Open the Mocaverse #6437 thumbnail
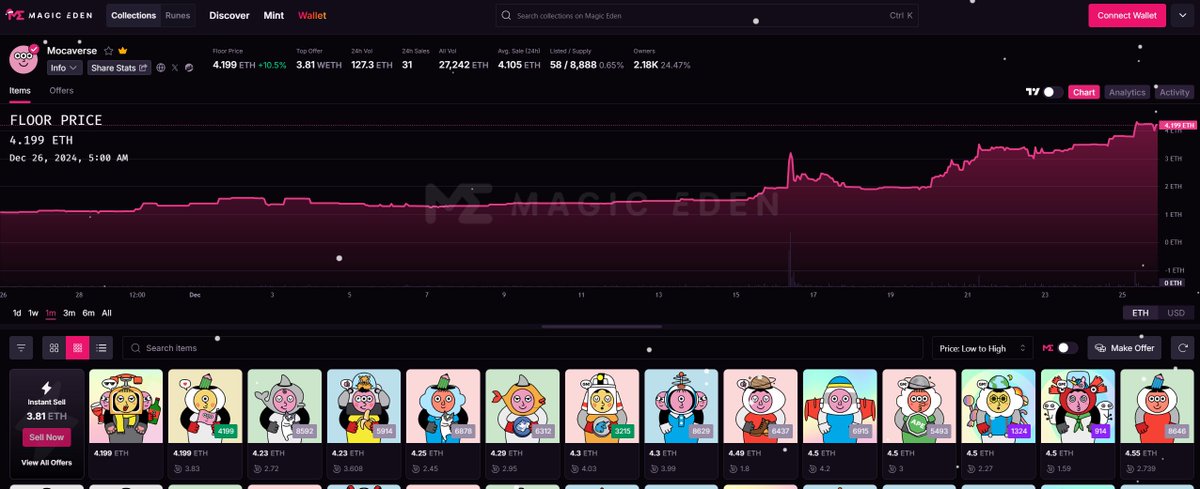The width and height of the screenshot is (1200, 489). 760,406
